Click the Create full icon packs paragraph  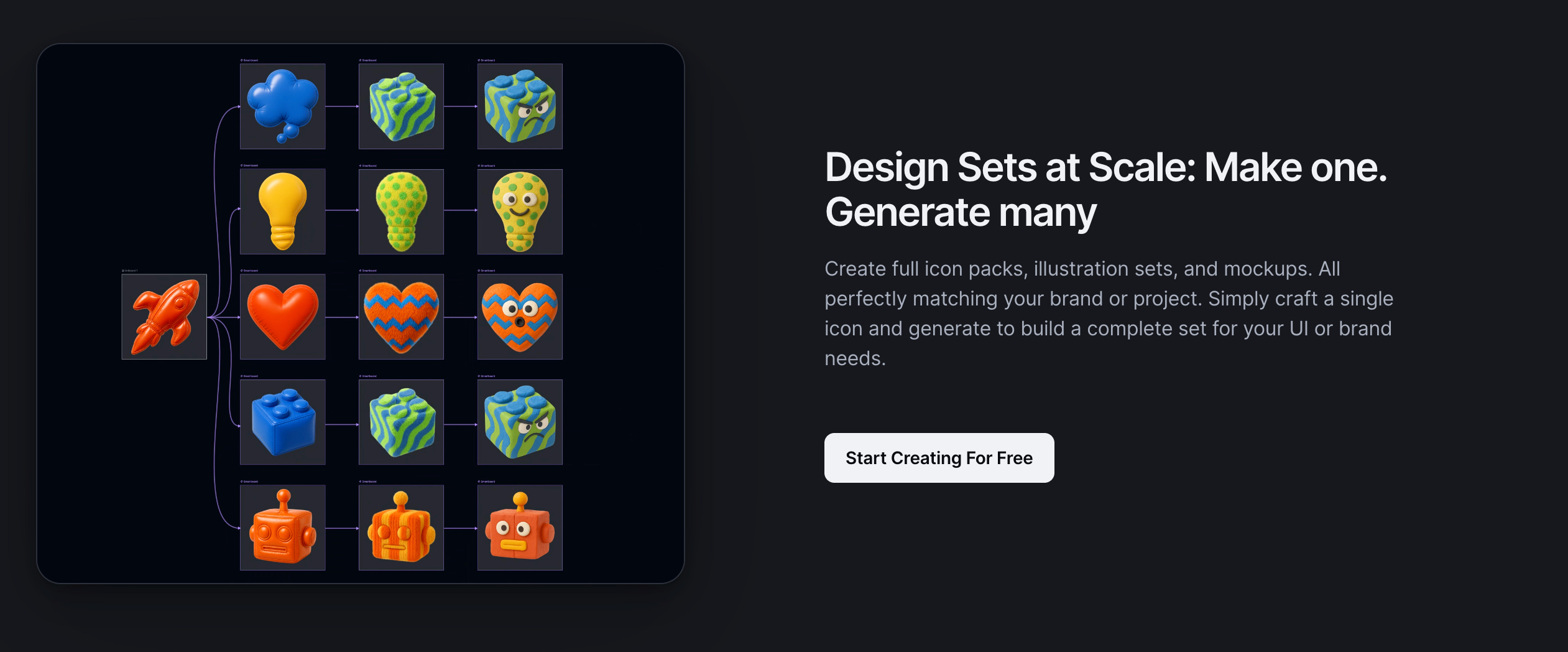[1109, 314]
